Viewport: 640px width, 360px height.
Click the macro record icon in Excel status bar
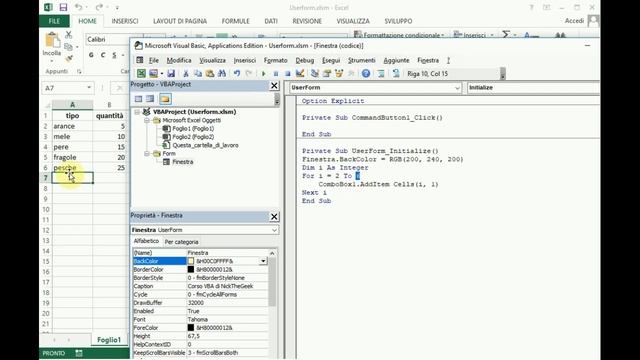[79, 353]
